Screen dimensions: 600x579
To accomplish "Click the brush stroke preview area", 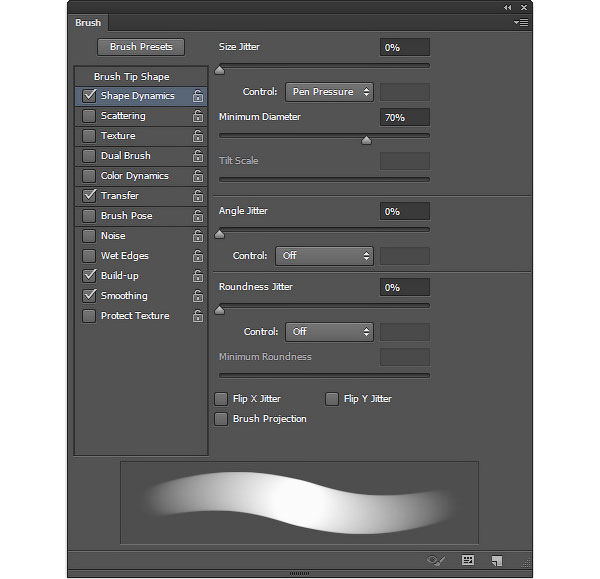I will click(299, 502).
